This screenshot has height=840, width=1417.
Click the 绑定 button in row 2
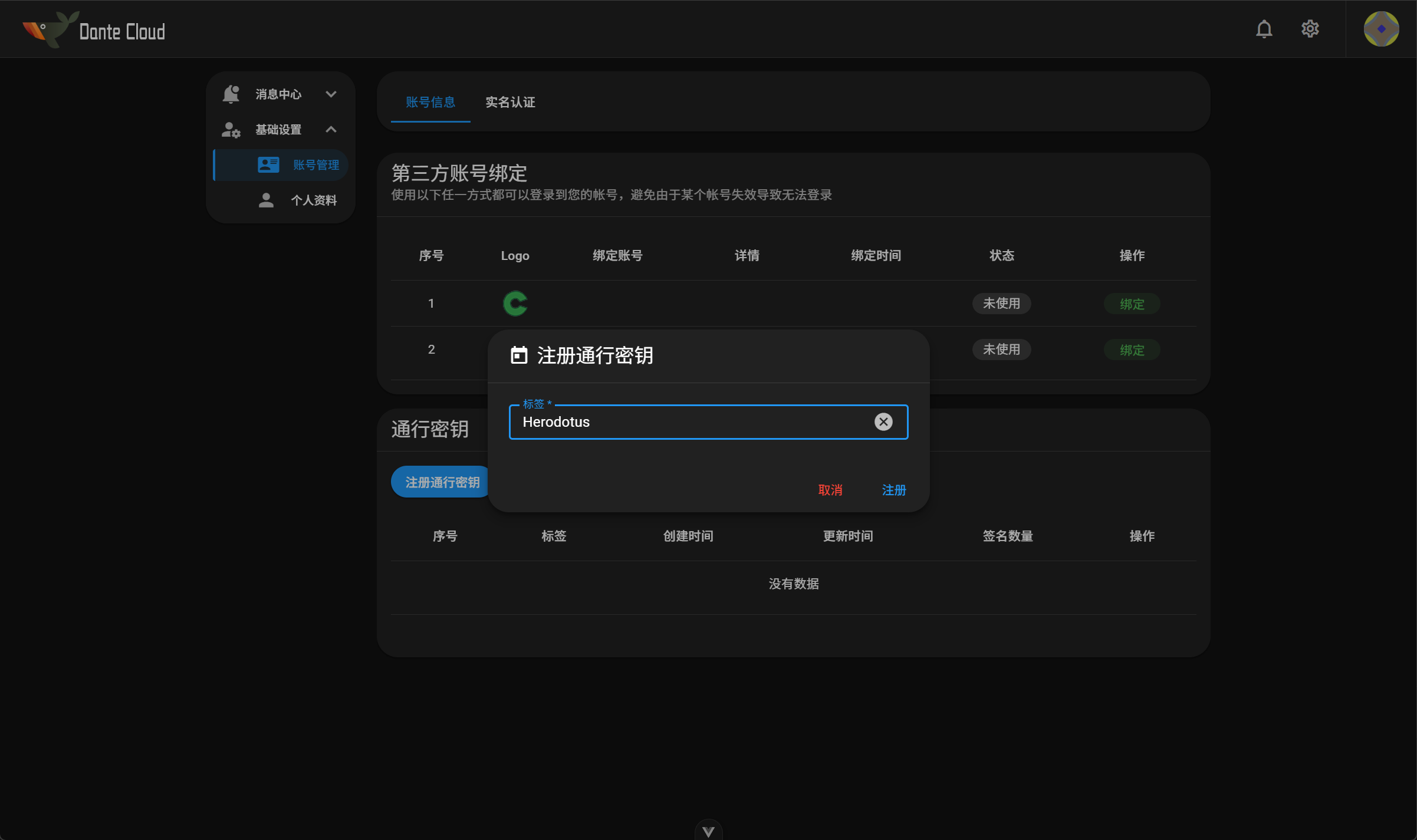[x=1131, y=349]
